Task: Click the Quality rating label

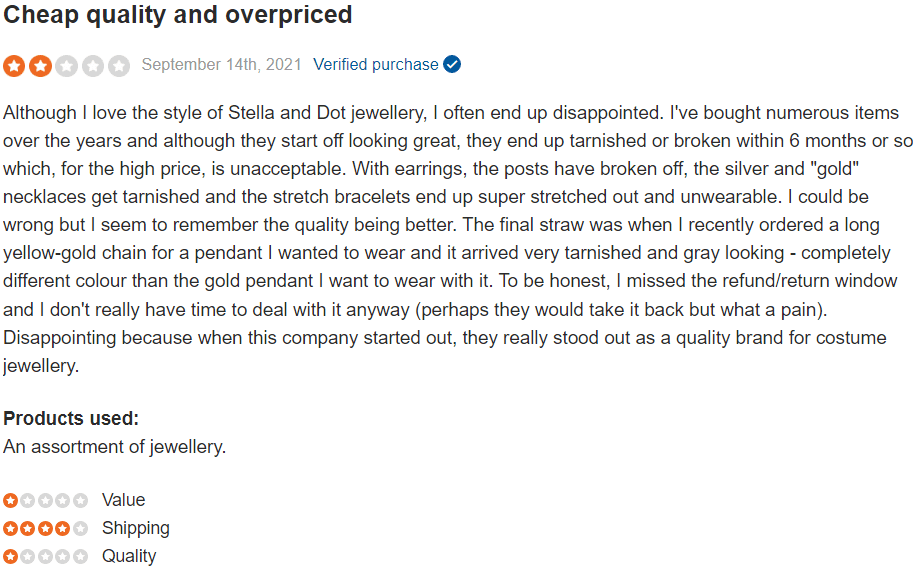Action: click(x=129, y=556)
